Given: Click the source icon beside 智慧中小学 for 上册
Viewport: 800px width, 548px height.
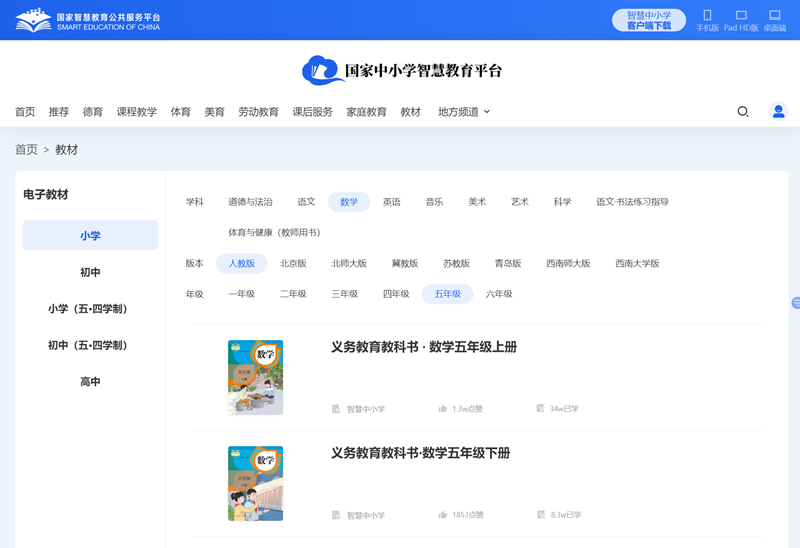Looking at the screenshot, I should click(336, 409).
